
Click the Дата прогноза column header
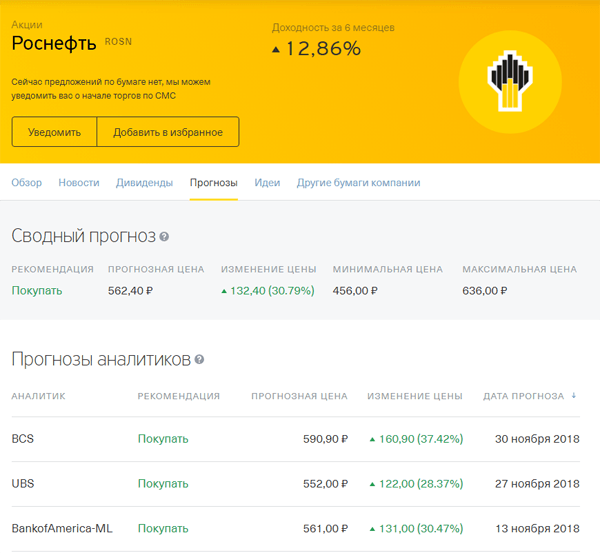523,396
